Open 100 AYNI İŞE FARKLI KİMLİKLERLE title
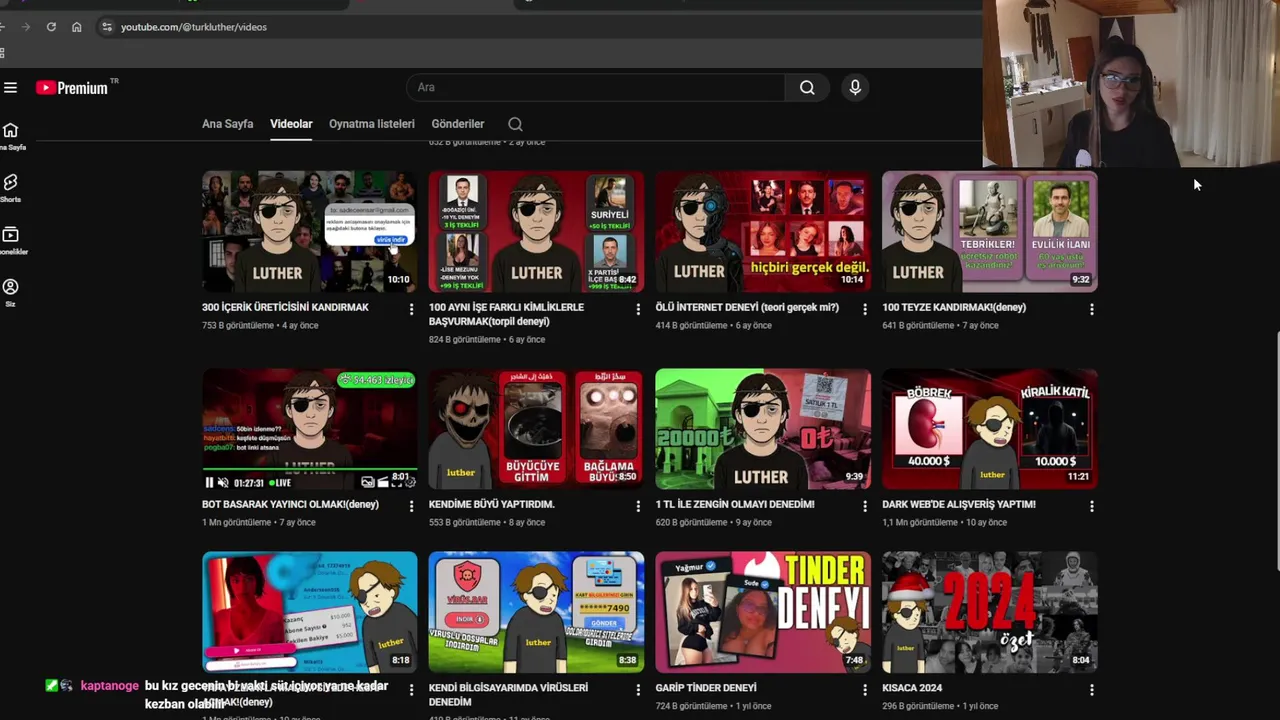 point(506,314)
